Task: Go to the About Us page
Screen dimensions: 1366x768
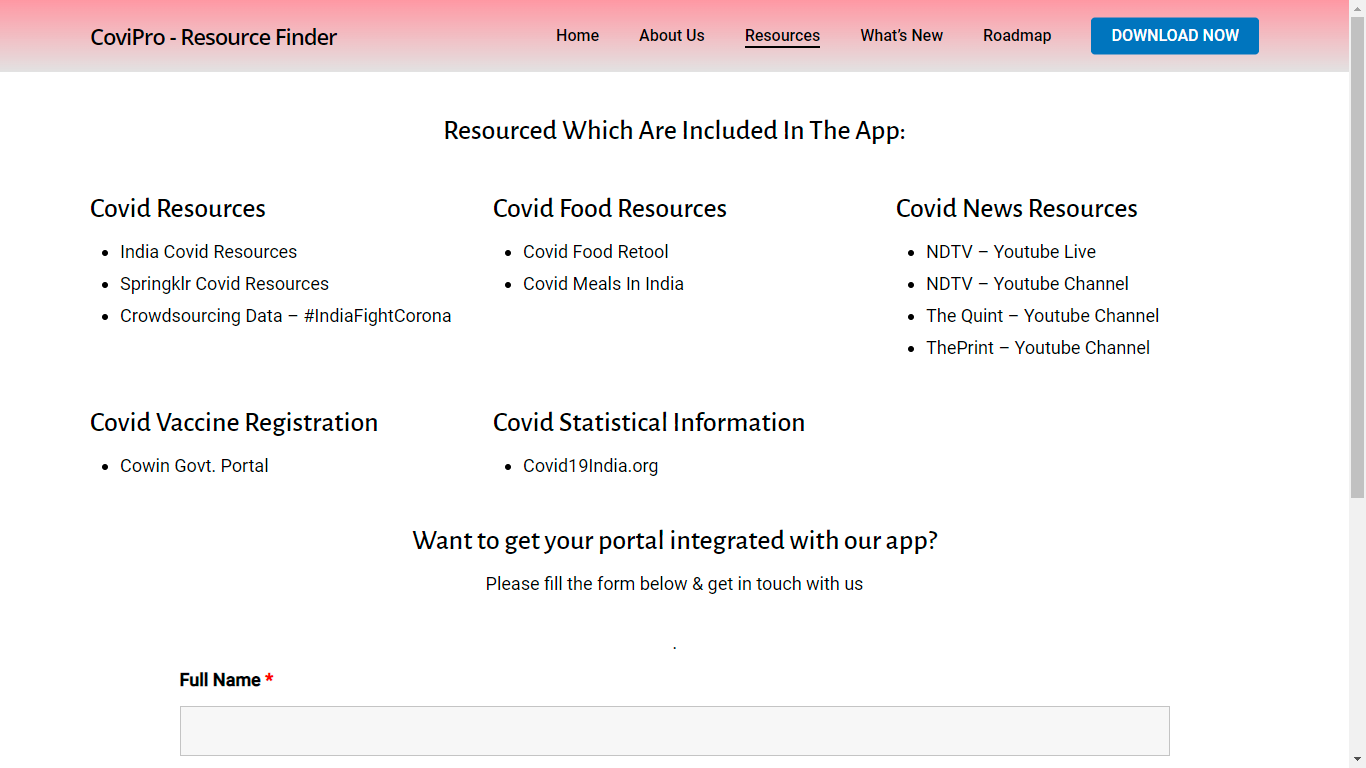Action: 671,36
